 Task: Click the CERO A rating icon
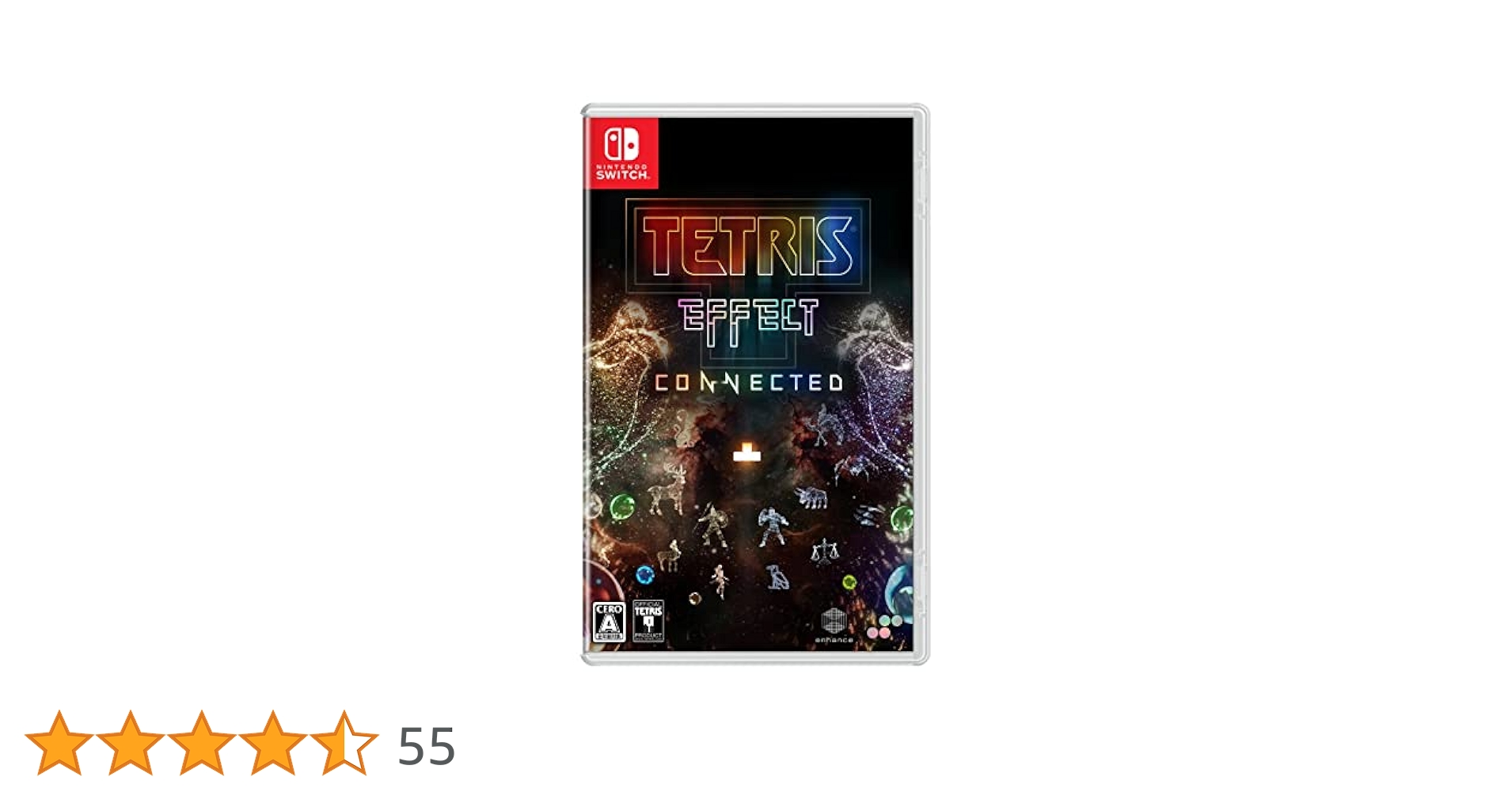coord(609,621)
